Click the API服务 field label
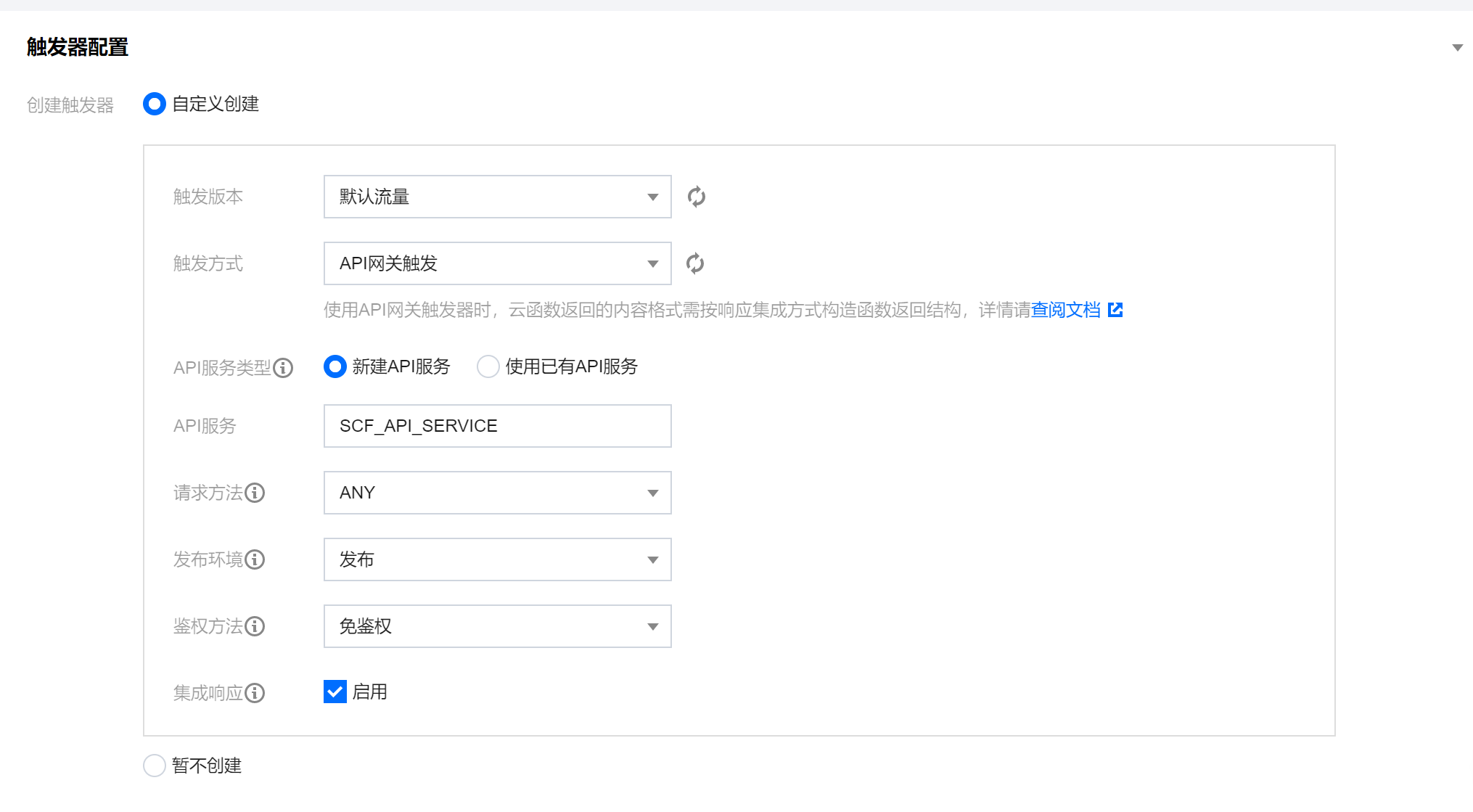The image size is (1473, 812). click(x=205, y=426)
